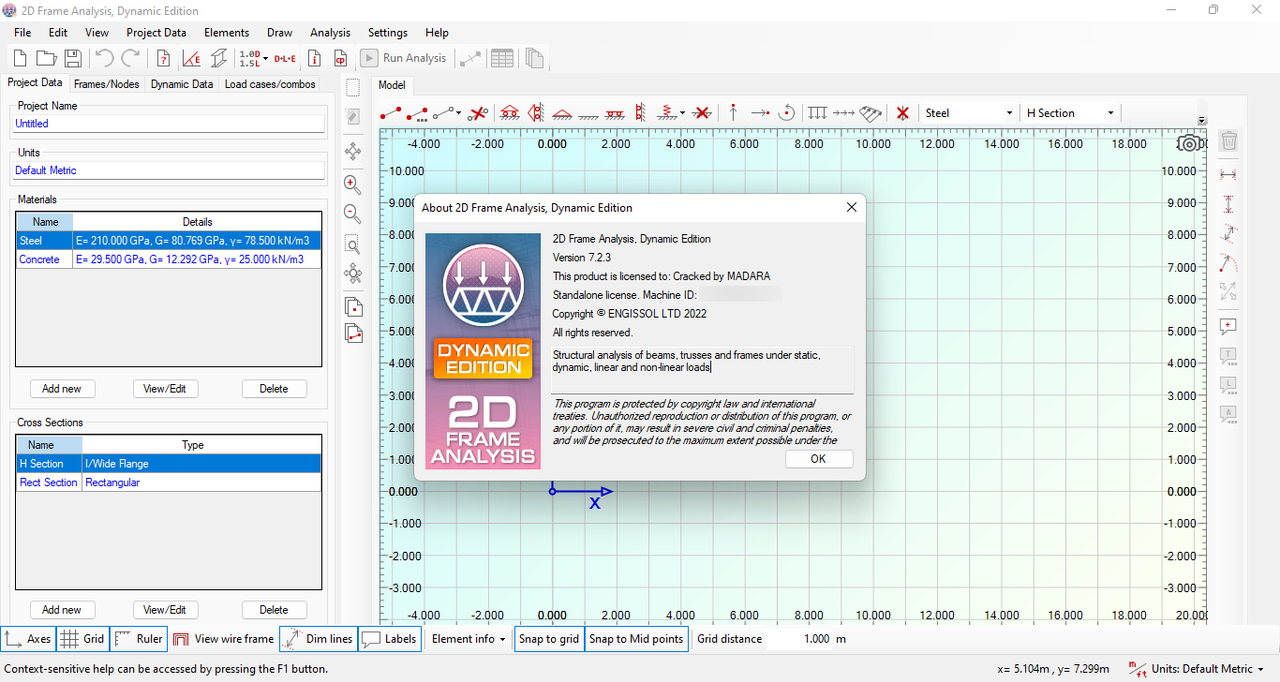This screenshot has height=682, width=1280.
Task: Toggle Grid display
Action: coord(83,639)
